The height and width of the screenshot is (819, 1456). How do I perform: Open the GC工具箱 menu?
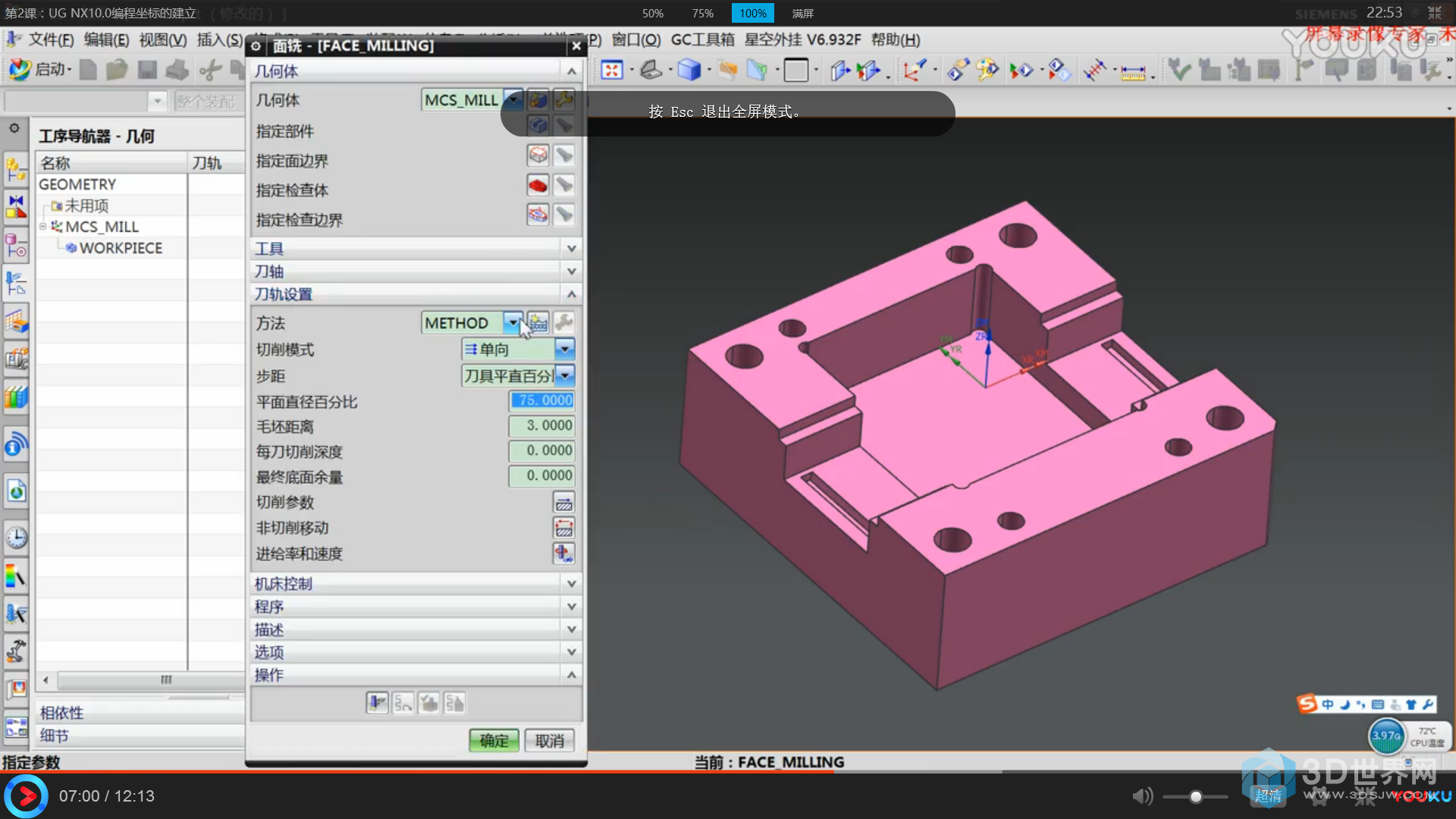tap(702, 39)
